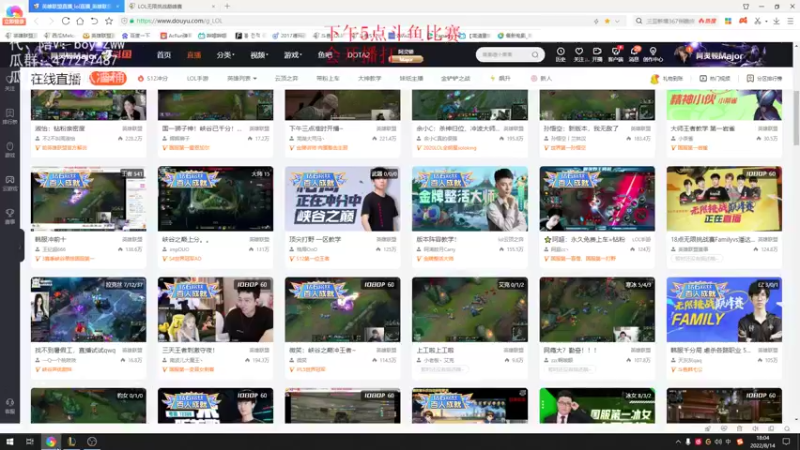Image resolution: width=800 pixels, height=450 pixels.
Task: Open the browser downloads arrow icon
Action: tap(776, 21)
